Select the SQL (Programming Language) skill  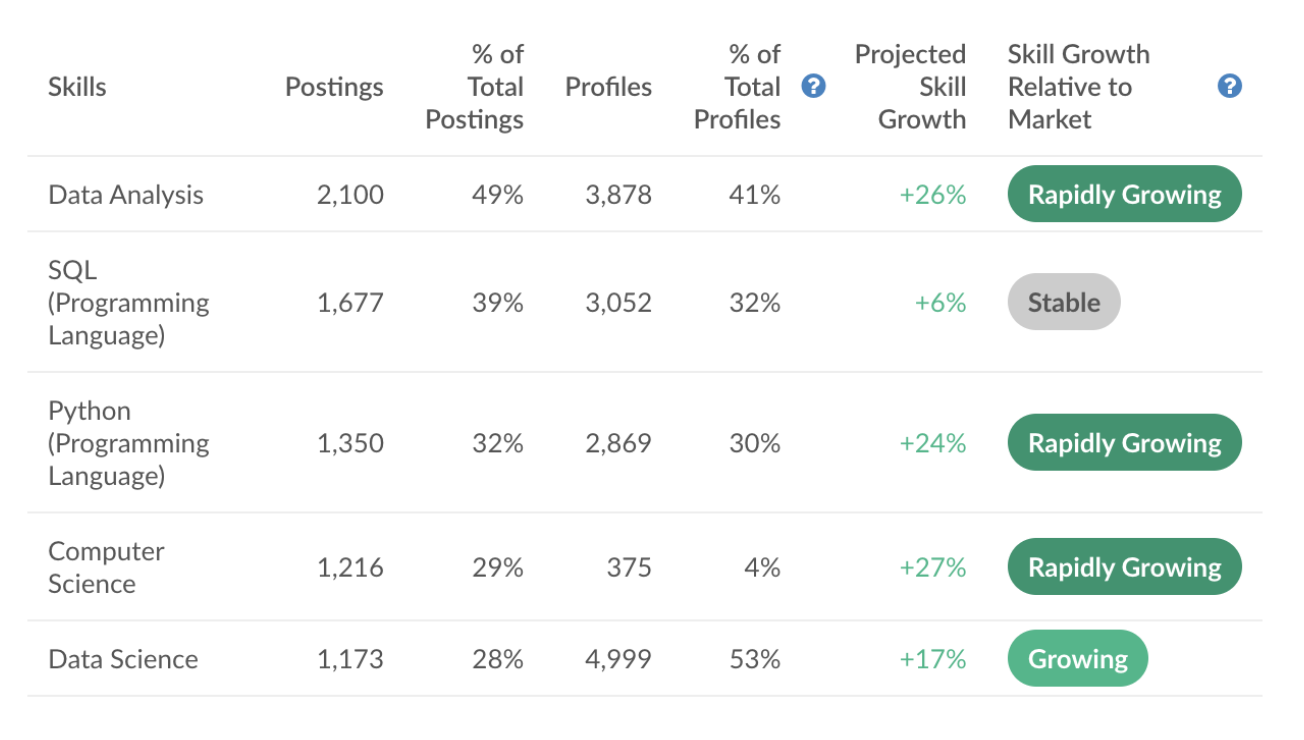(128, 302)
